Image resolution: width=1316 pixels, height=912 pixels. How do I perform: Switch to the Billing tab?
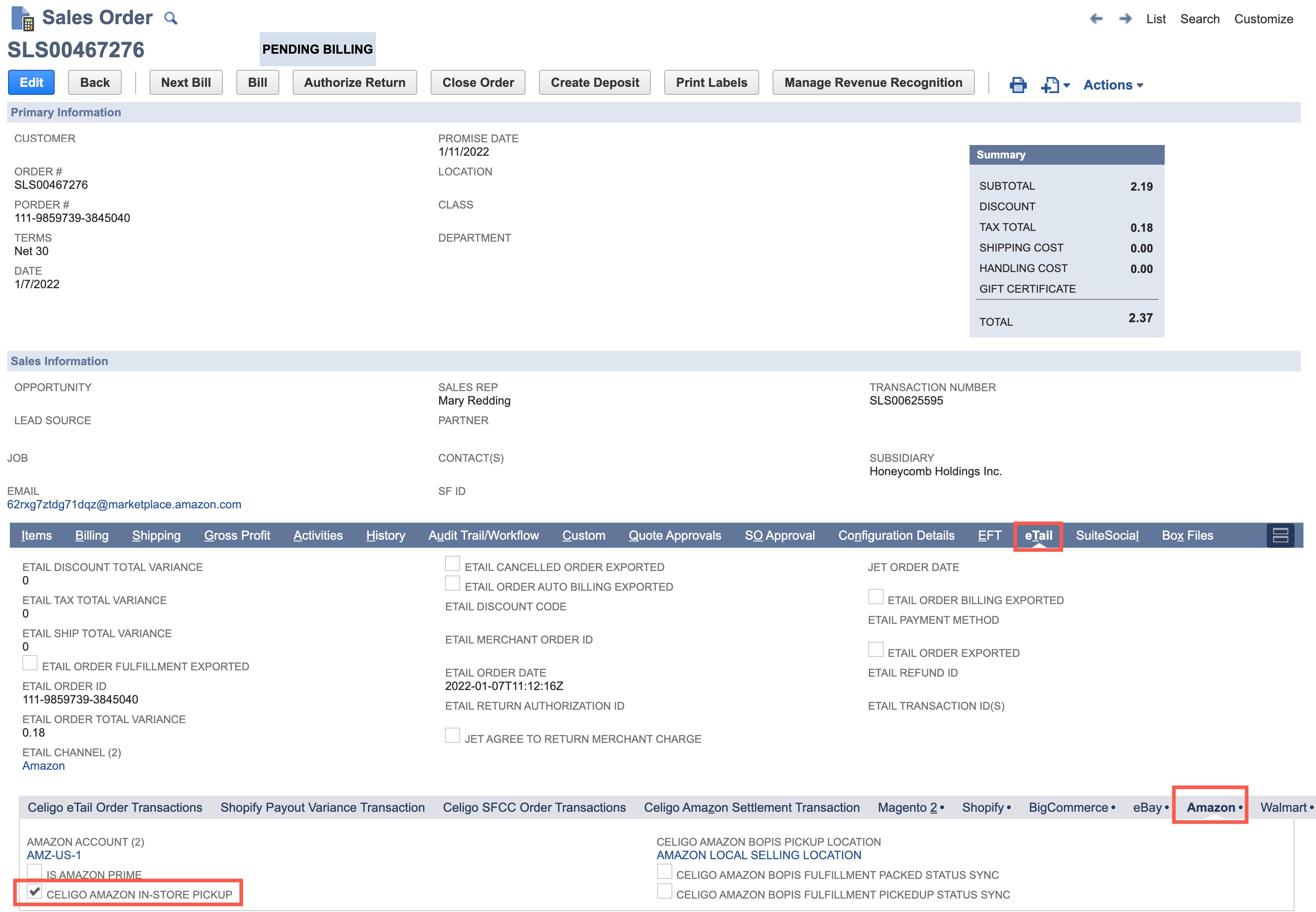91,535
